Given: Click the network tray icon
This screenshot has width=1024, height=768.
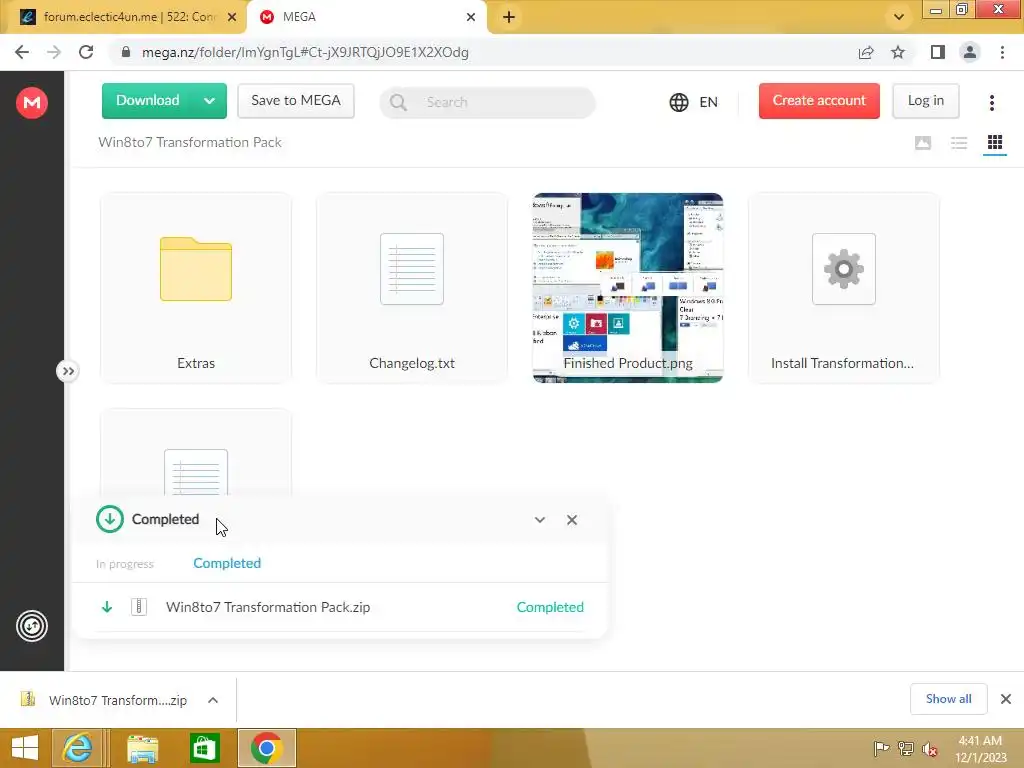Looking at the screenshot, I should click(906, 748).
